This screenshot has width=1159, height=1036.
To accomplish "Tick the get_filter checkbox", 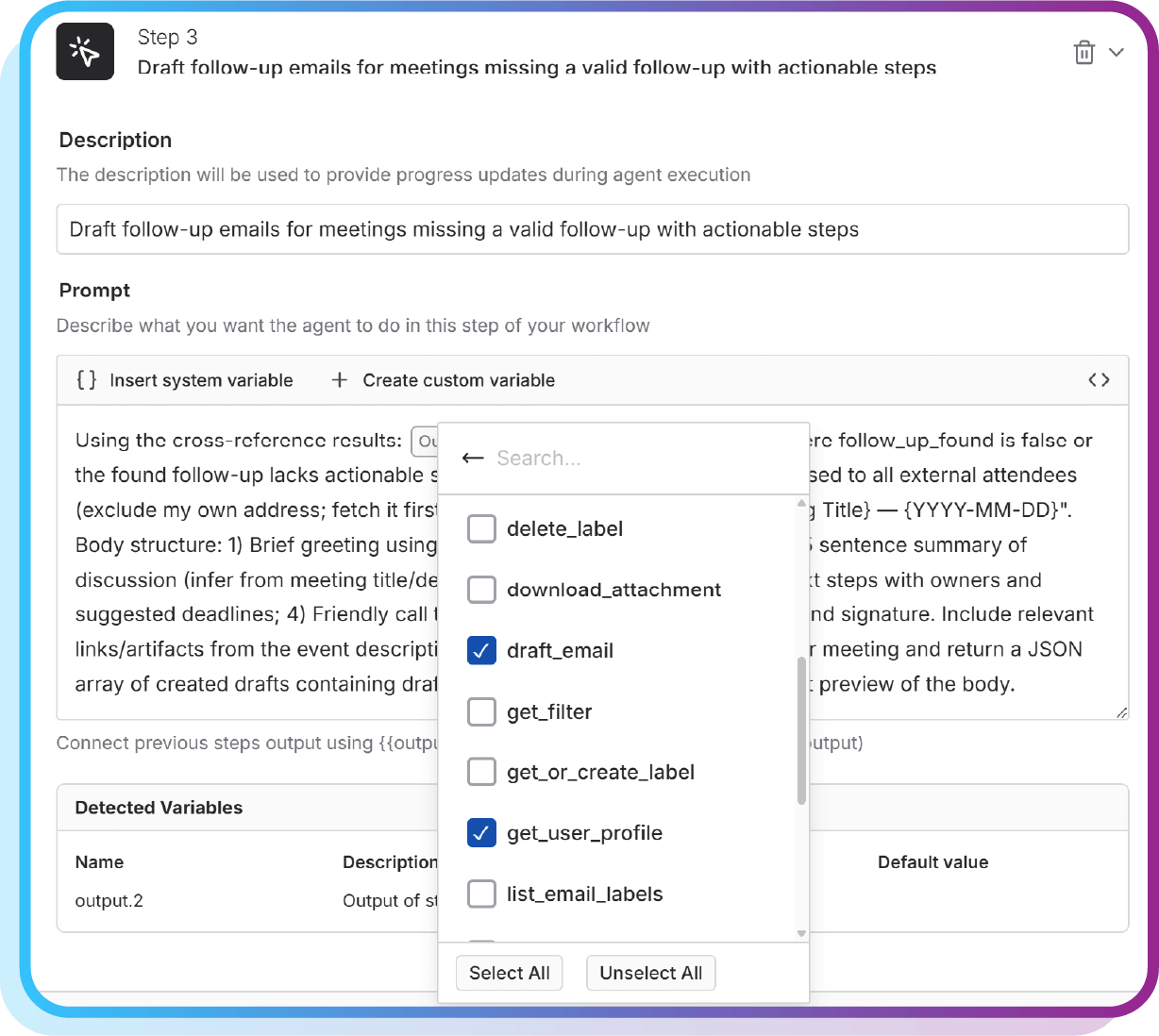I will (482, 711).
